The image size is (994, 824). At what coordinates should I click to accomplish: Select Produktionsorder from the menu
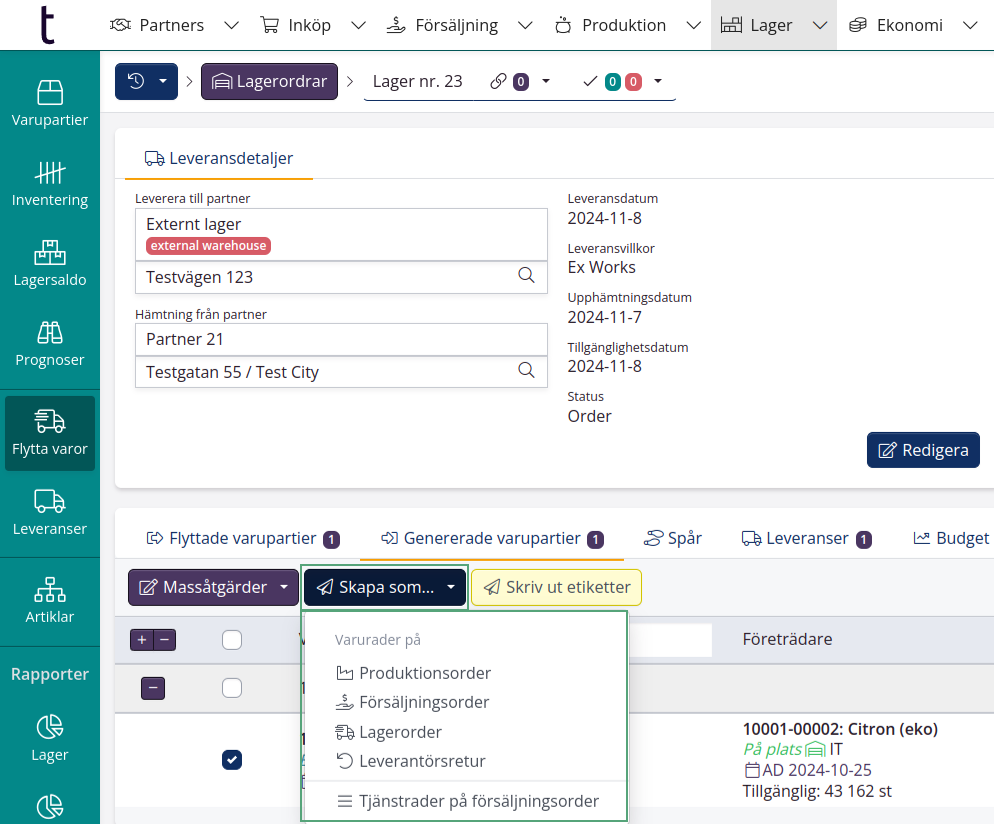pos(424,673)
